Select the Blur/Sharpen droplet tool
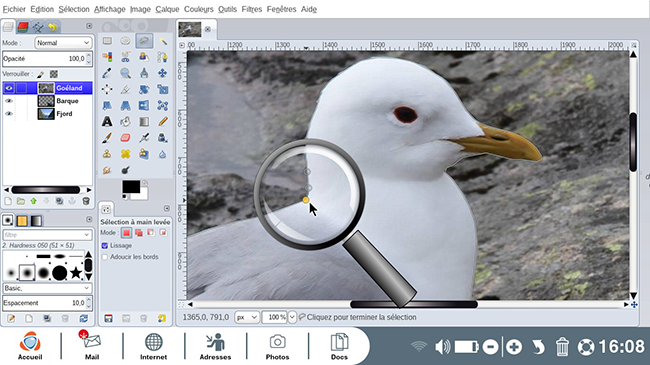The height and width of the screenshot is (365, 650). (x=162, y=154)
